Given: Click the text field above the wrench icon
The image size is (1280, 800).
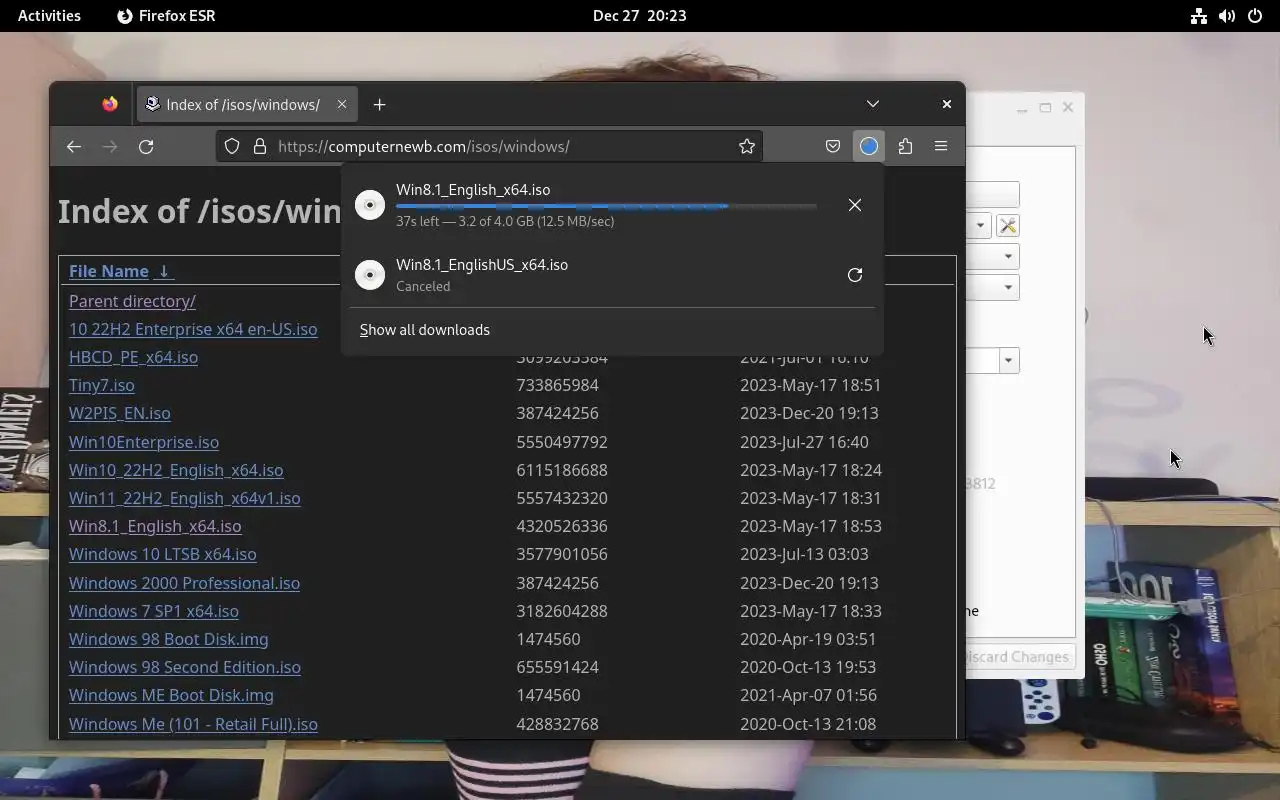Looking at the screenshot, I should pos(993,194).
